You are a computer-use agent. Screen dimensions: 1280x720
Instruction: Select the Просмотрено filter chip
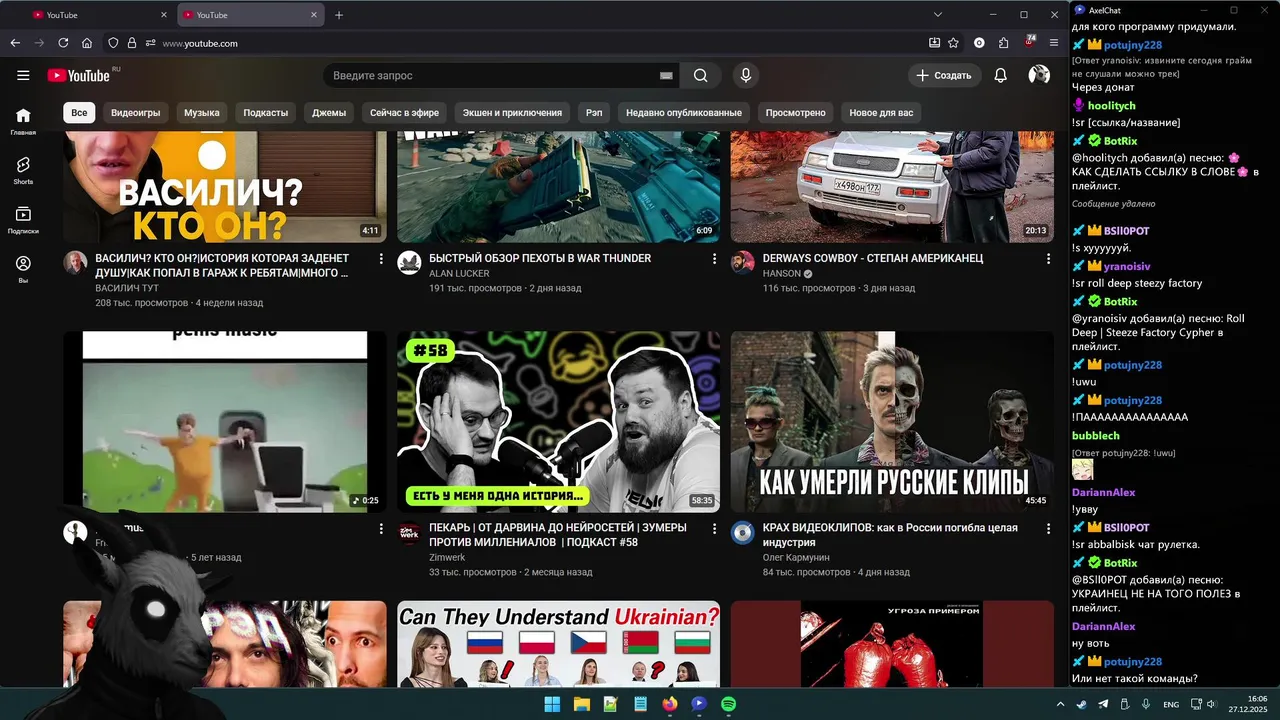click(796, 113)
